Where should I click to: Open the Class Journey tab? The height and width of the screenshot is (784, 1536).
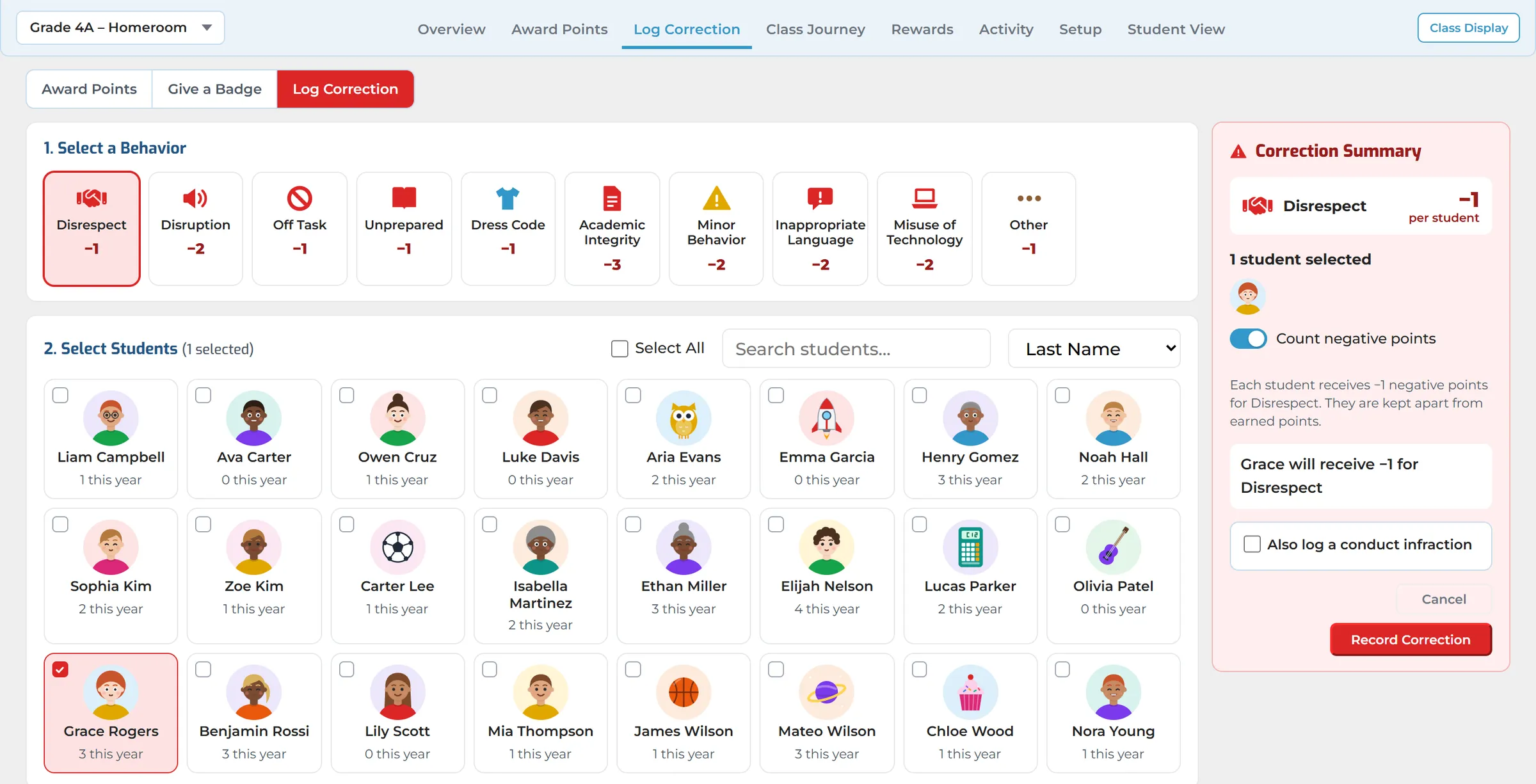click(815, 29)
